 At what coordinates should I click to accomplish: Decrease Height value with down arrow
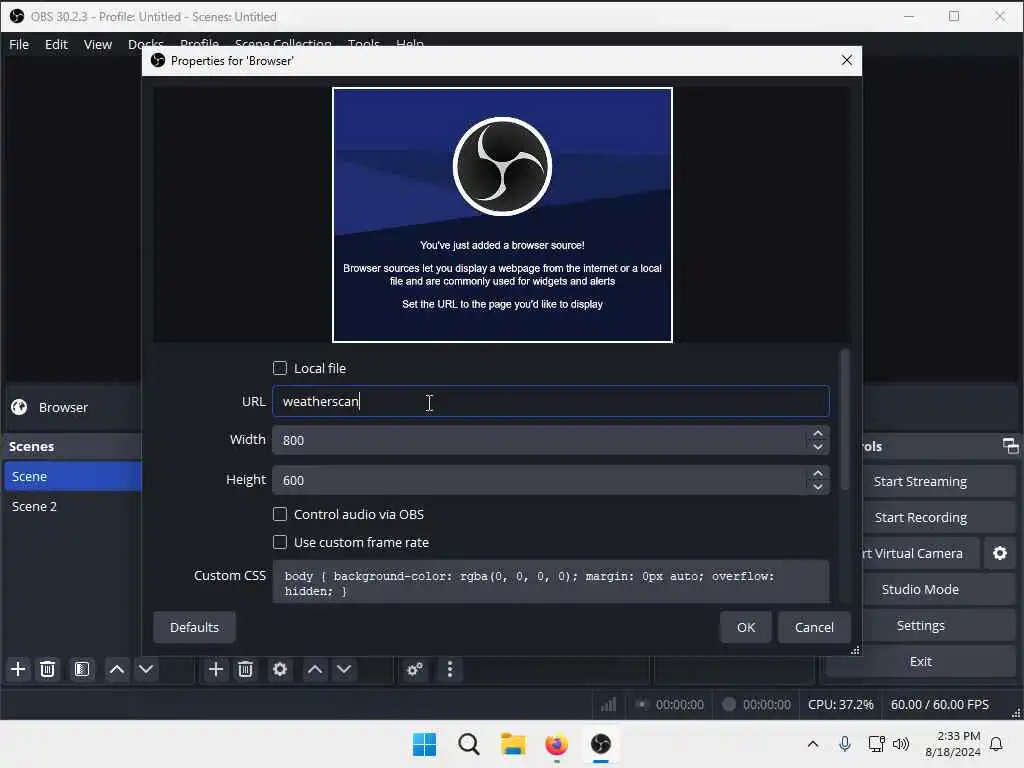(x=818, y=487)
